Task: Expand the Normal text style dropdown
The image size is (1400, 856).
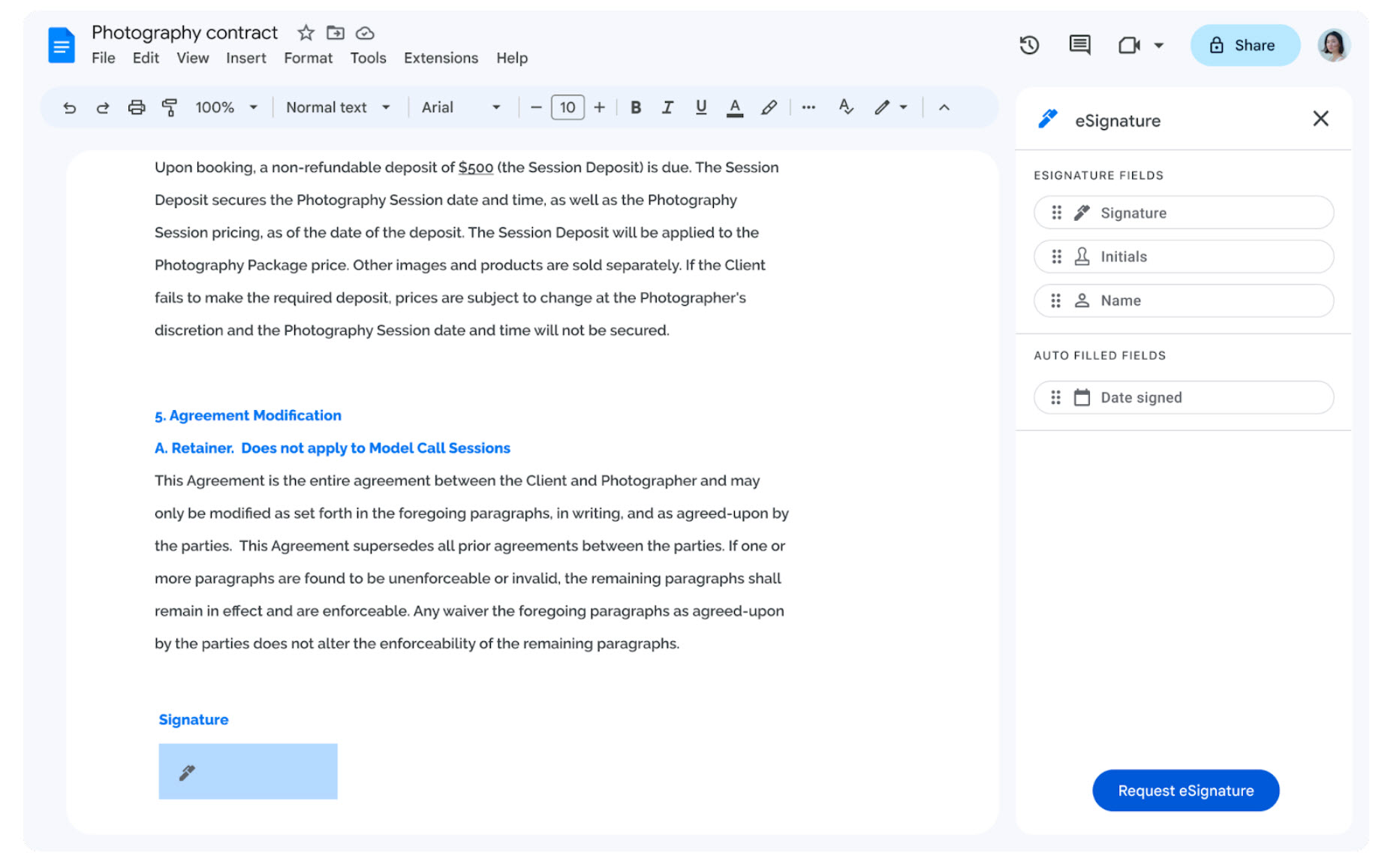Action: pyautogui.click(x=338, y=107)
